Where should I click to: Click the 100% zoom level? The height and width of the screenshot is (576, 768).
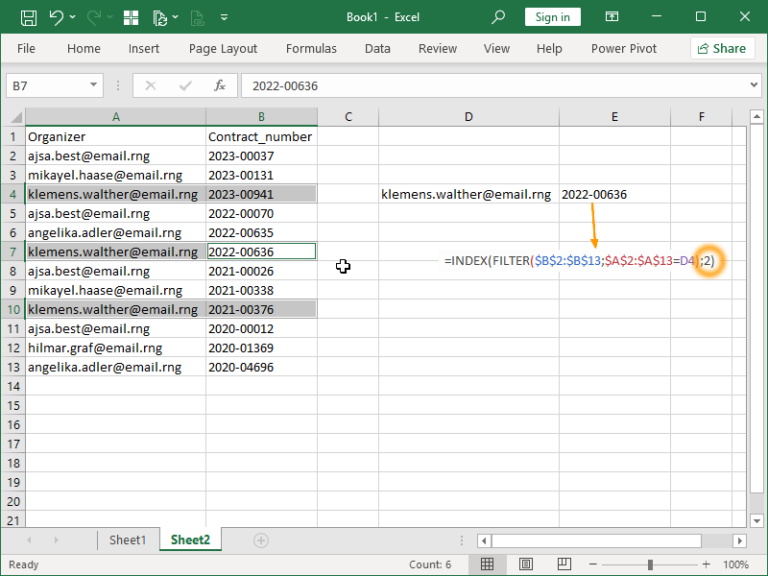736,564
